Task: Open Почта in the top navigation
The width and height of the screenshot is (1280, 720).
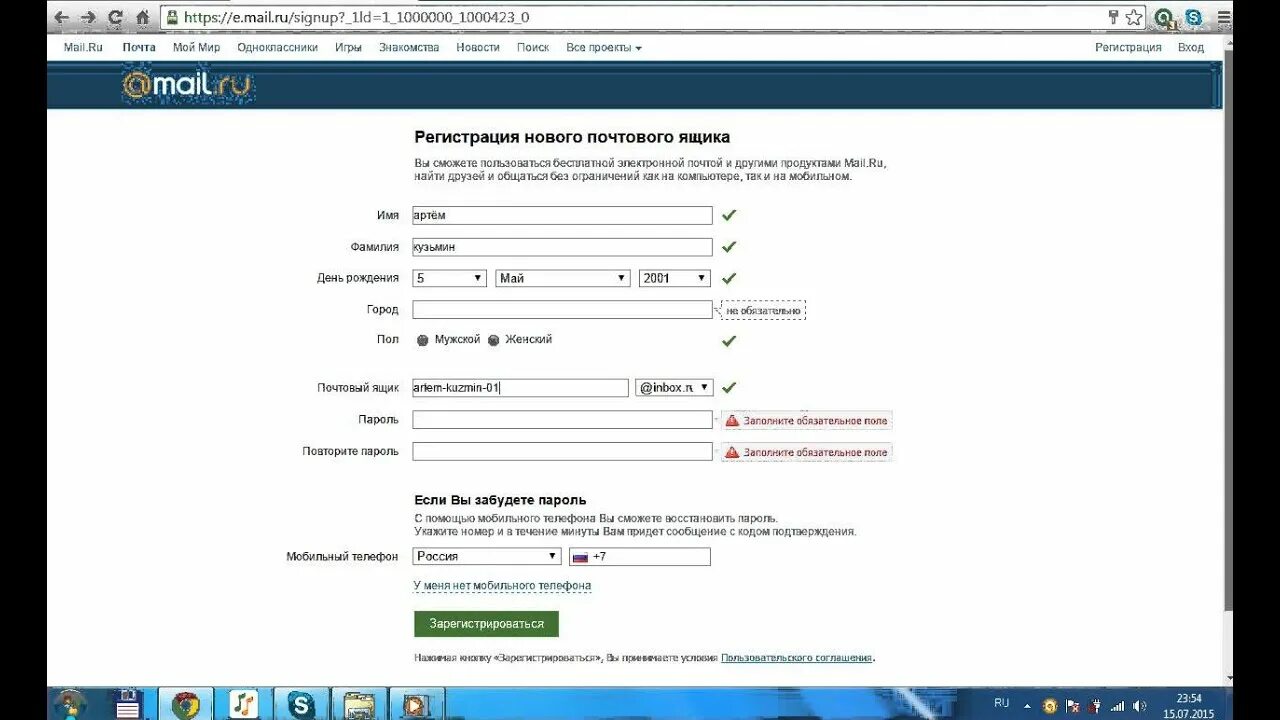Action: click(x=139, y=47)
